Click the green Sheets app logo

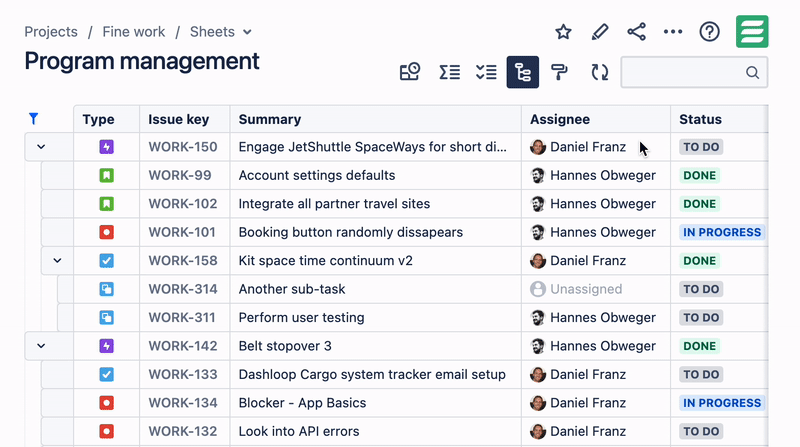[752, 32]
